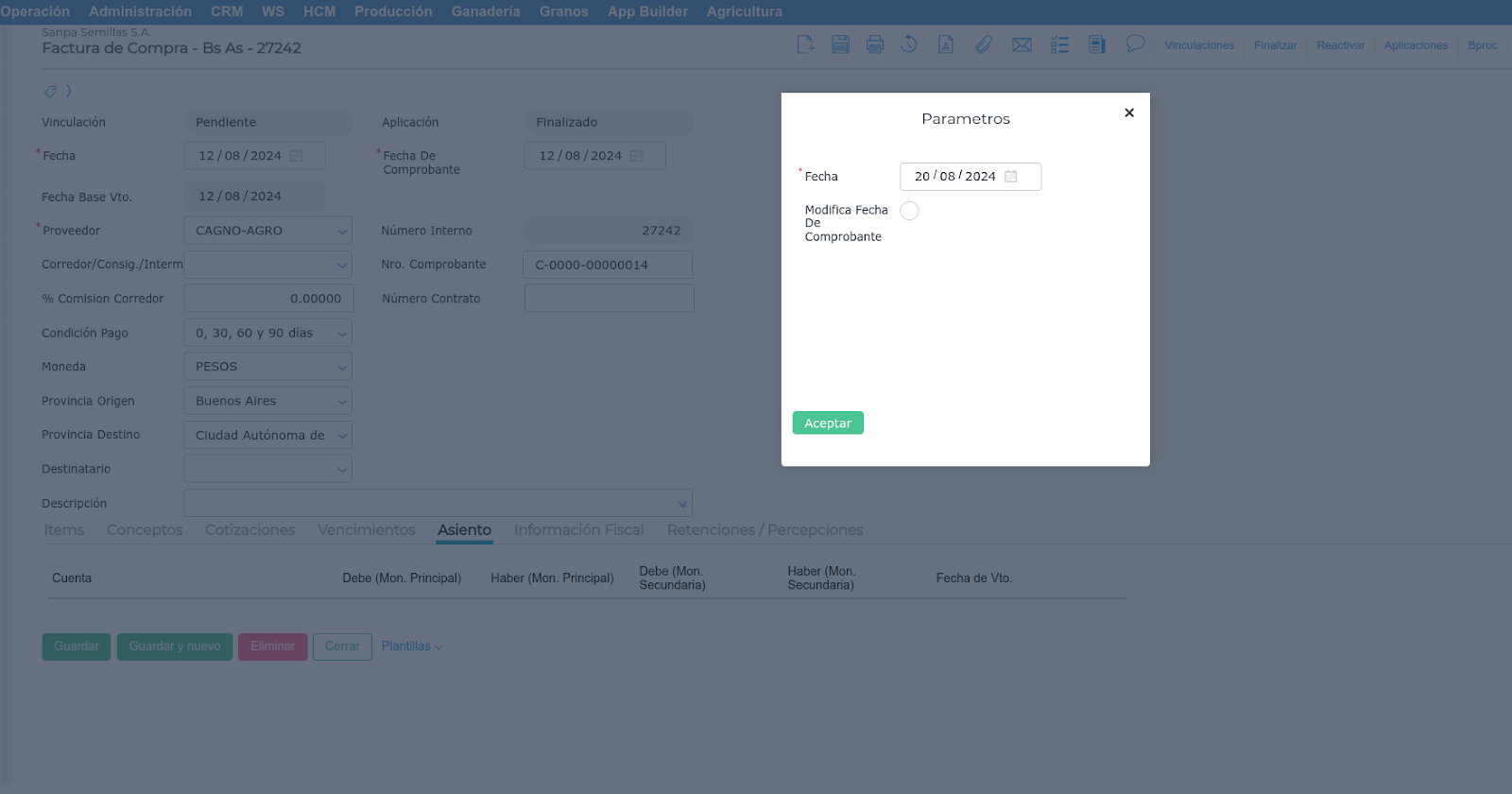Open the comments speech bubble icon
The image size is (1512, 794).
1135,43
